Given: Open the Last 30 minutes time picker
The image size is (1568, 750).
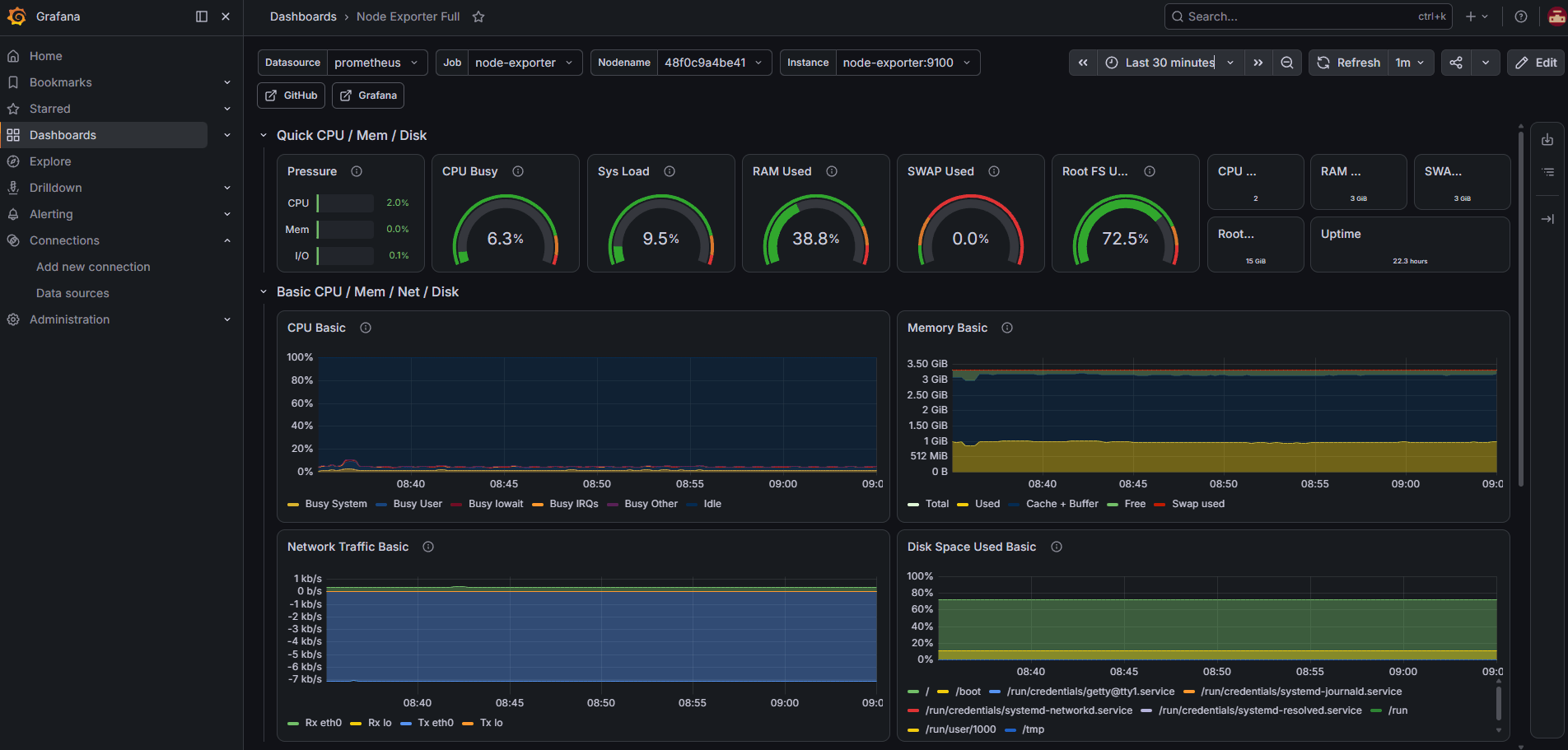Looking at the screenshot, I should [1170, 63].
